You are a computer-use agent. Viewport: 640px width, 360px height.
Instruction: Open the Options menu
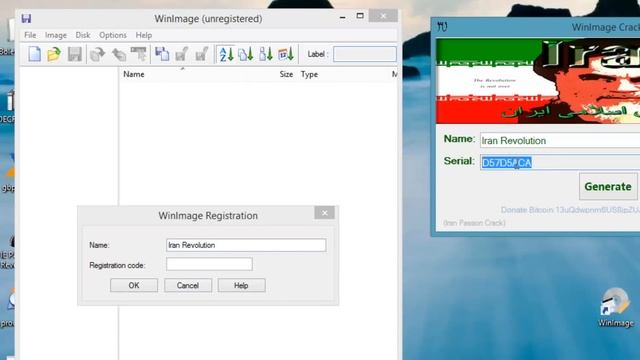[113, 35]
